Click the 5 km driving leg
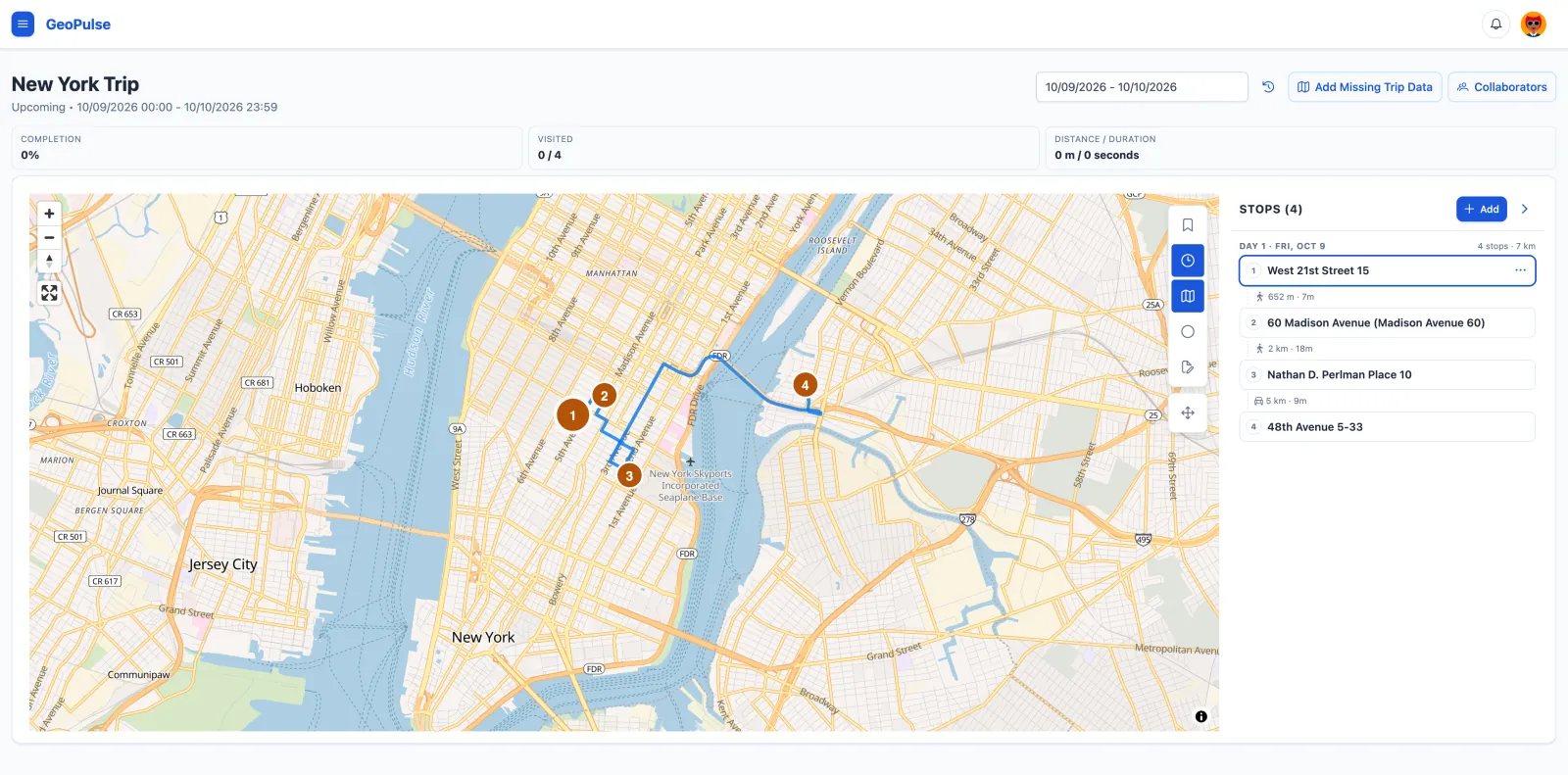The width and height of the screenshot is (1568, 775). tap(1280, 401)
